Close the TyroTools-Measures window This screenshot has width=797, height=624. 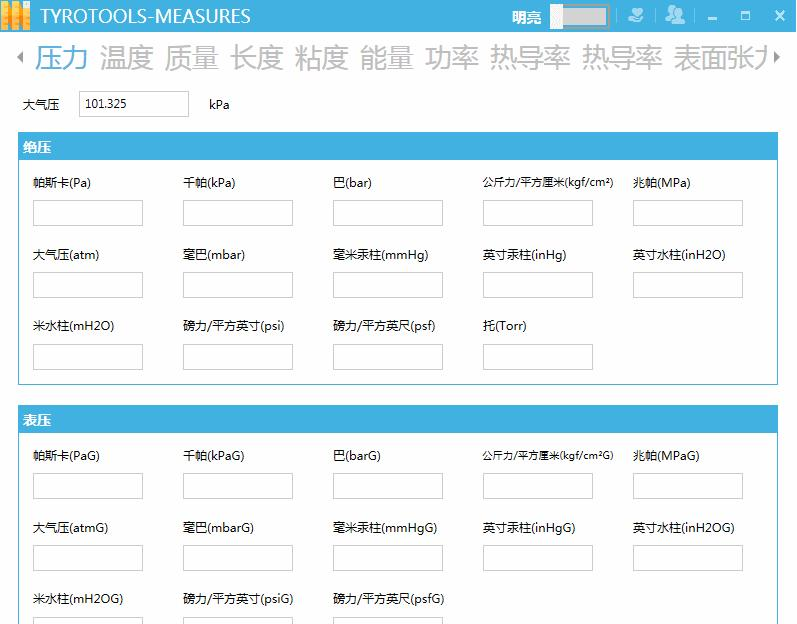pyautogui.click(x=780, y=16)
